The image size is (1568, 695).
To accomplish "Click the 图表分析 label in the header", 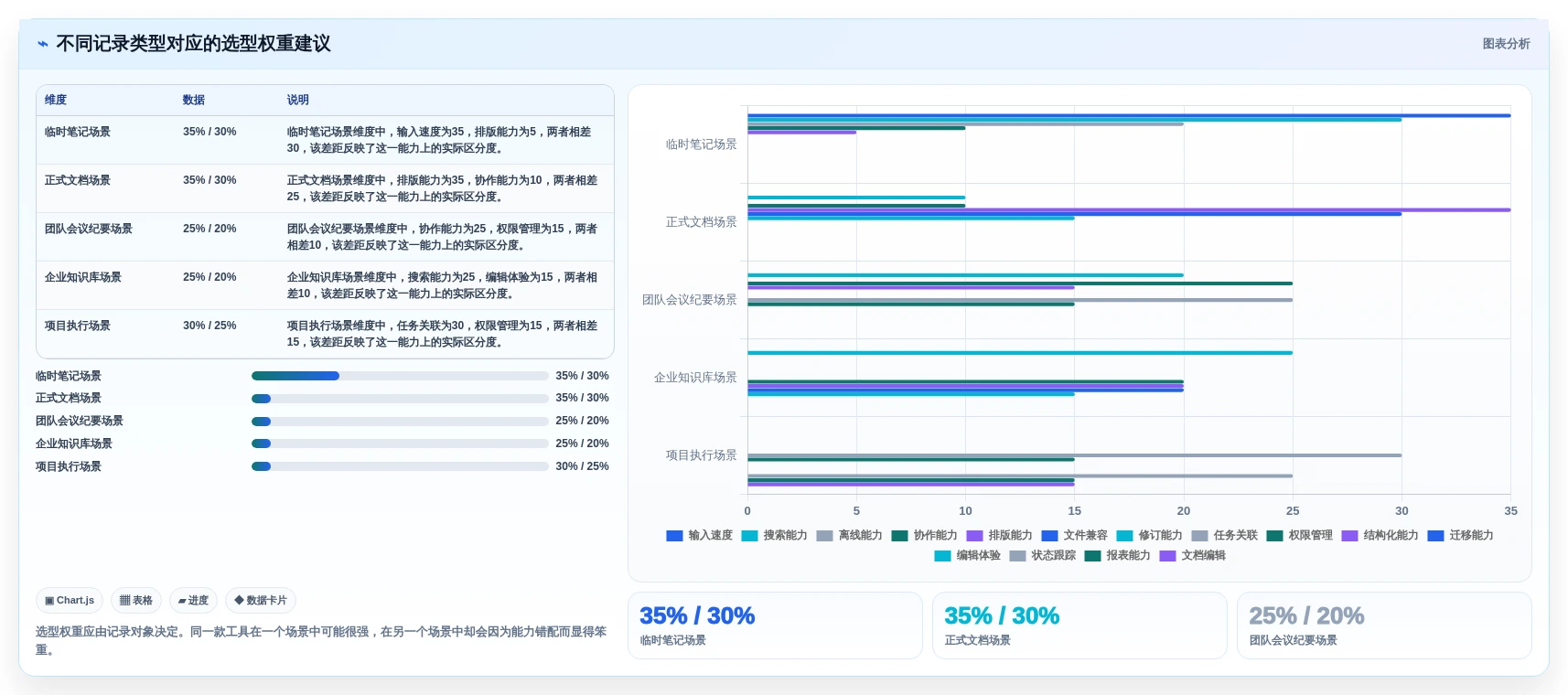I will (1506, 44).
